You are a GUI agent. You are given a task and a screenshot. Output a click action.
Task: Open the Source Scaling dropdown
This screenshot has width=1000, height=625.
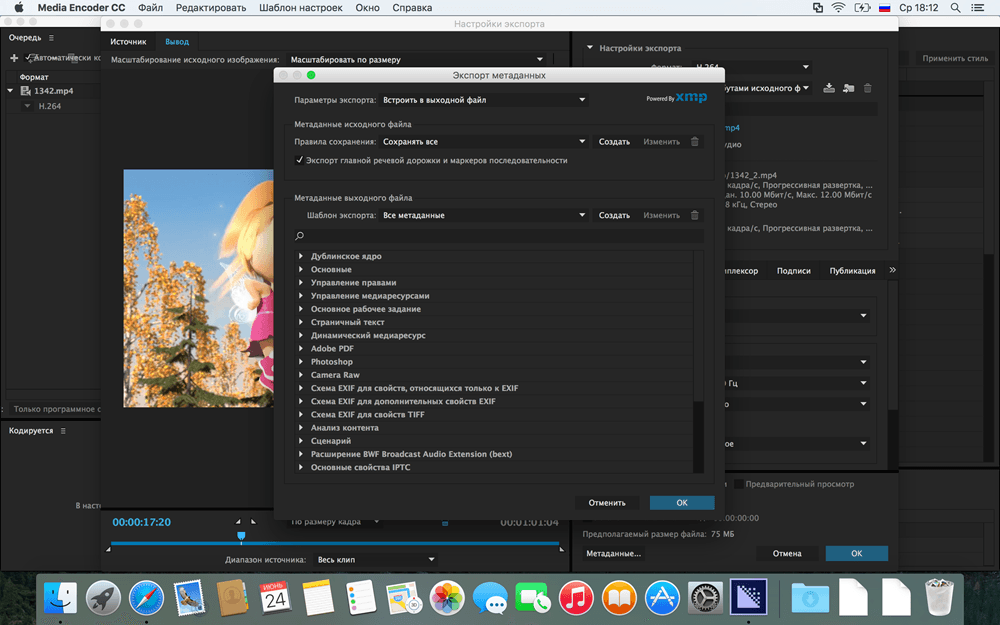417,59
